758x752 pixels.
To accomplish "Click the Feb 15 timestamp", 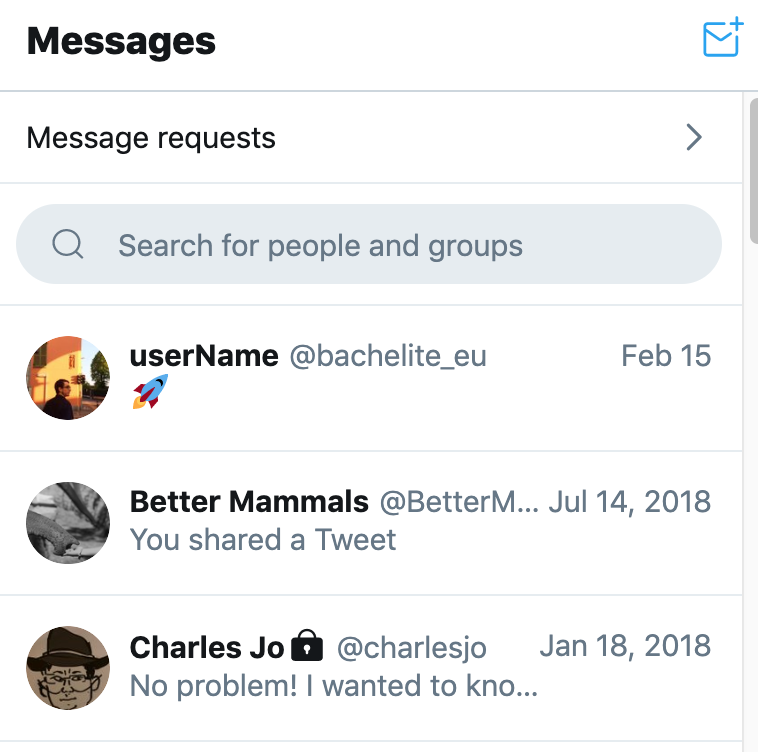I will tap(666, 356).
